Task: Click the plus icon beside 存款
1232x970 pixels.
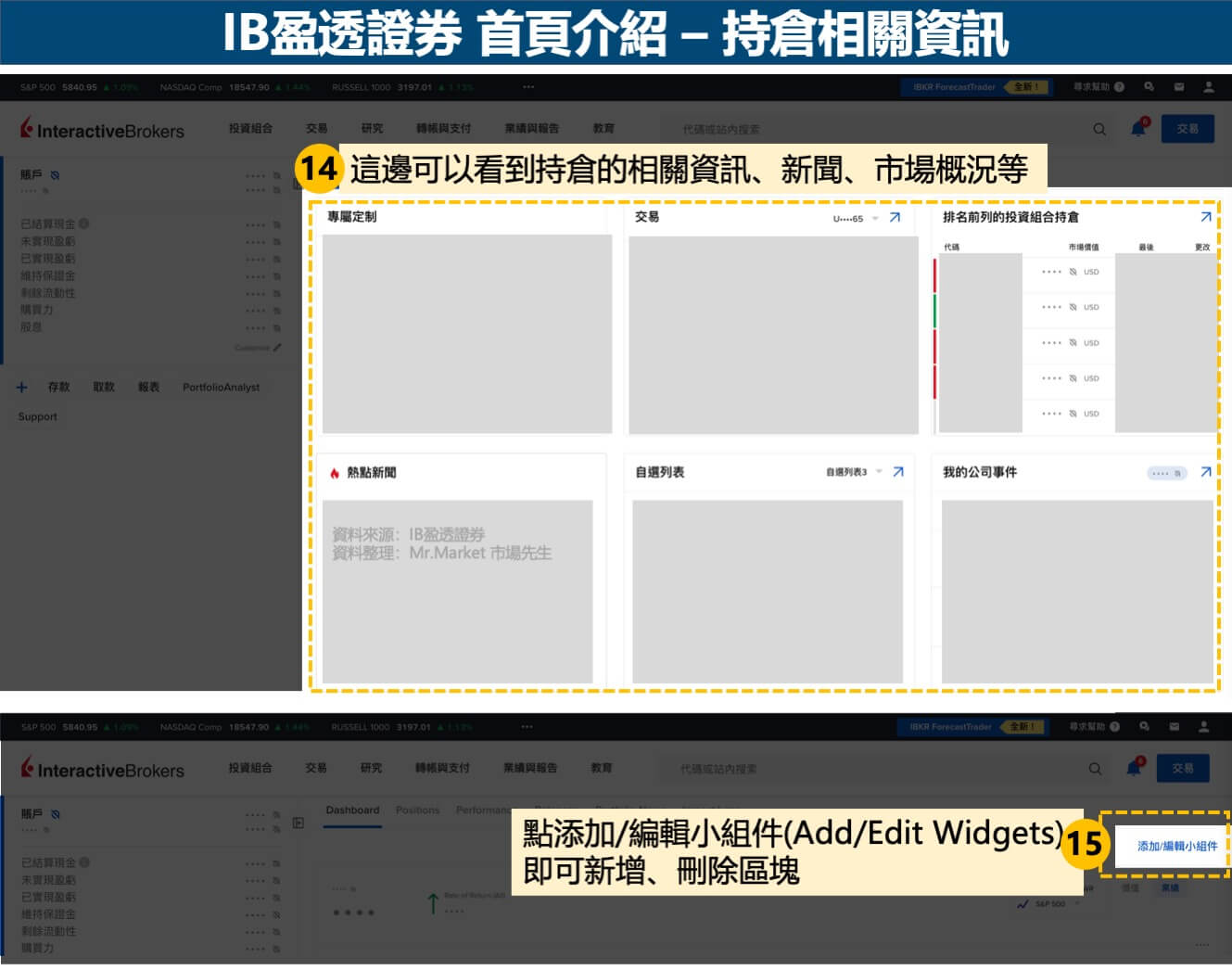Action: coord(22,388)
